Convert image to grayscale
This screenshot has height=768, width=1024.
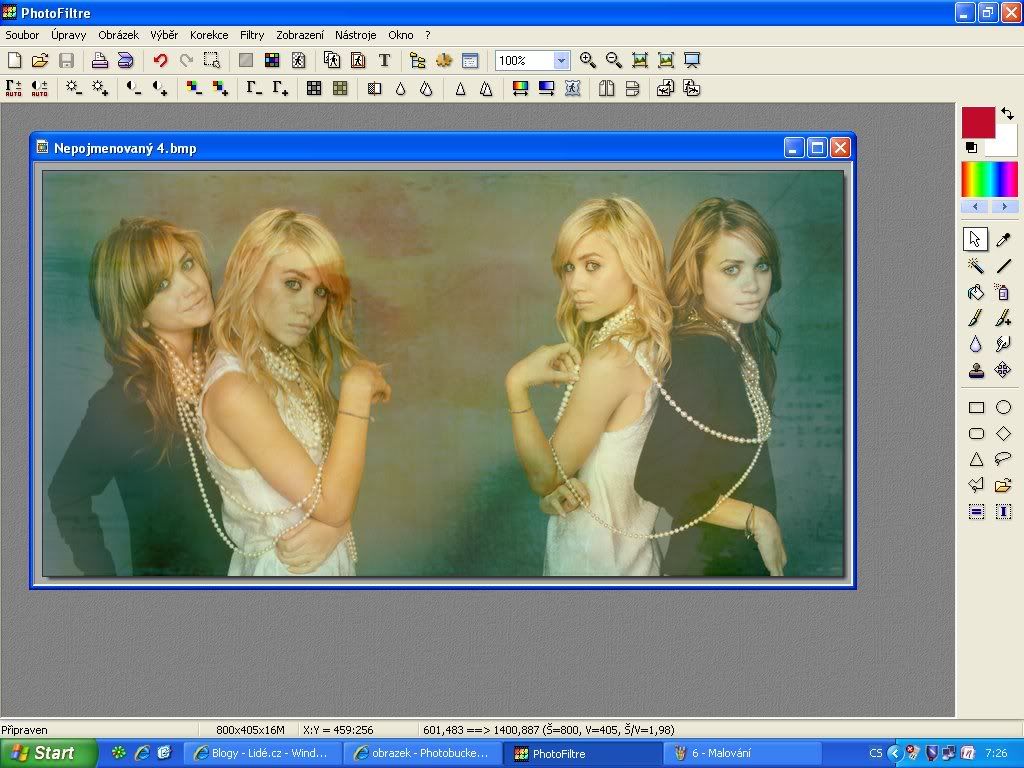314,88
